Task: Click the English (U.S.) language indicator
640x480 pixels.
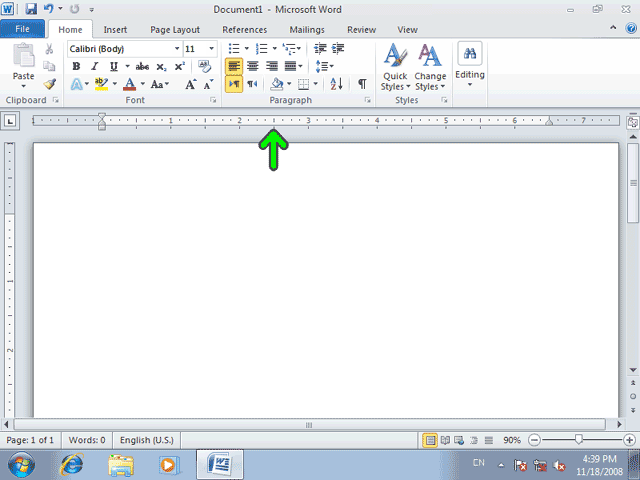Action: [x=147, y=440]
